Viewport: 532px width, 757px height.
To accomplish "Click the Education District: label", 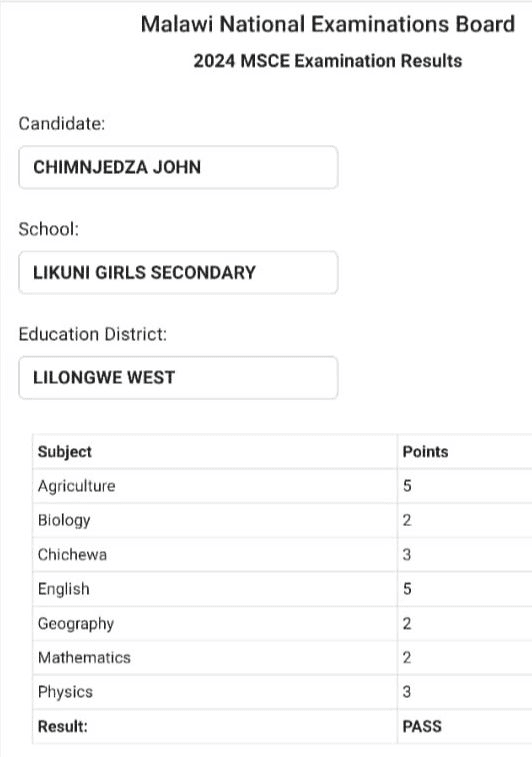I will 93,334.
